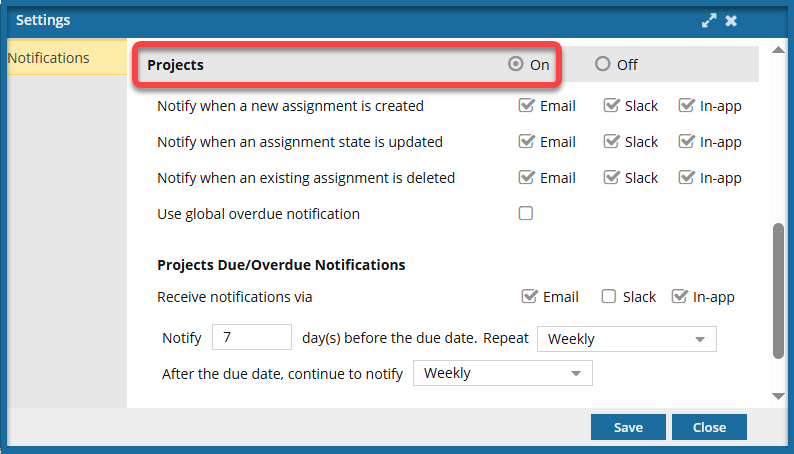Expand the Settings dialog to full size
This screenshot has width=794, height=454.
pos(709,21)
